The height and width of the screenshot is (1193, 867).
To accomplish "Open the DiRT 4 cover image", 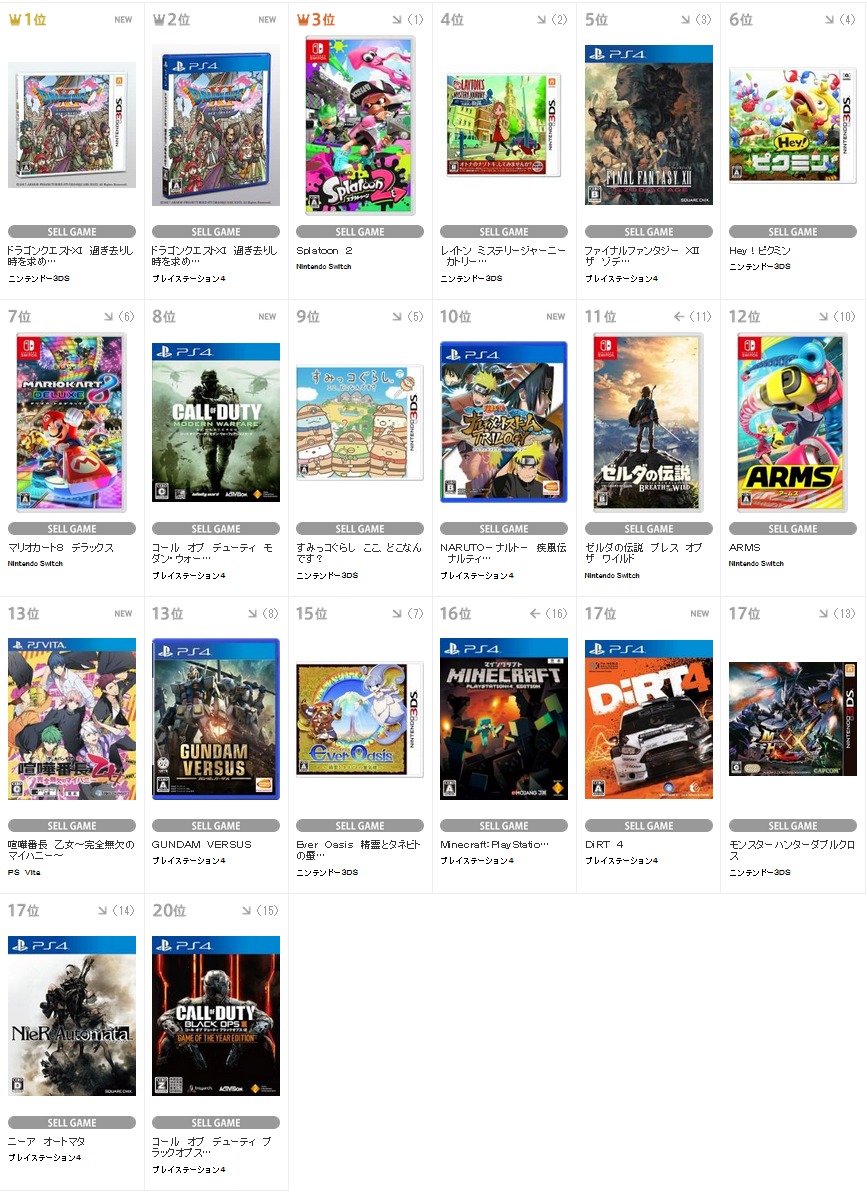I will point(648,719).
